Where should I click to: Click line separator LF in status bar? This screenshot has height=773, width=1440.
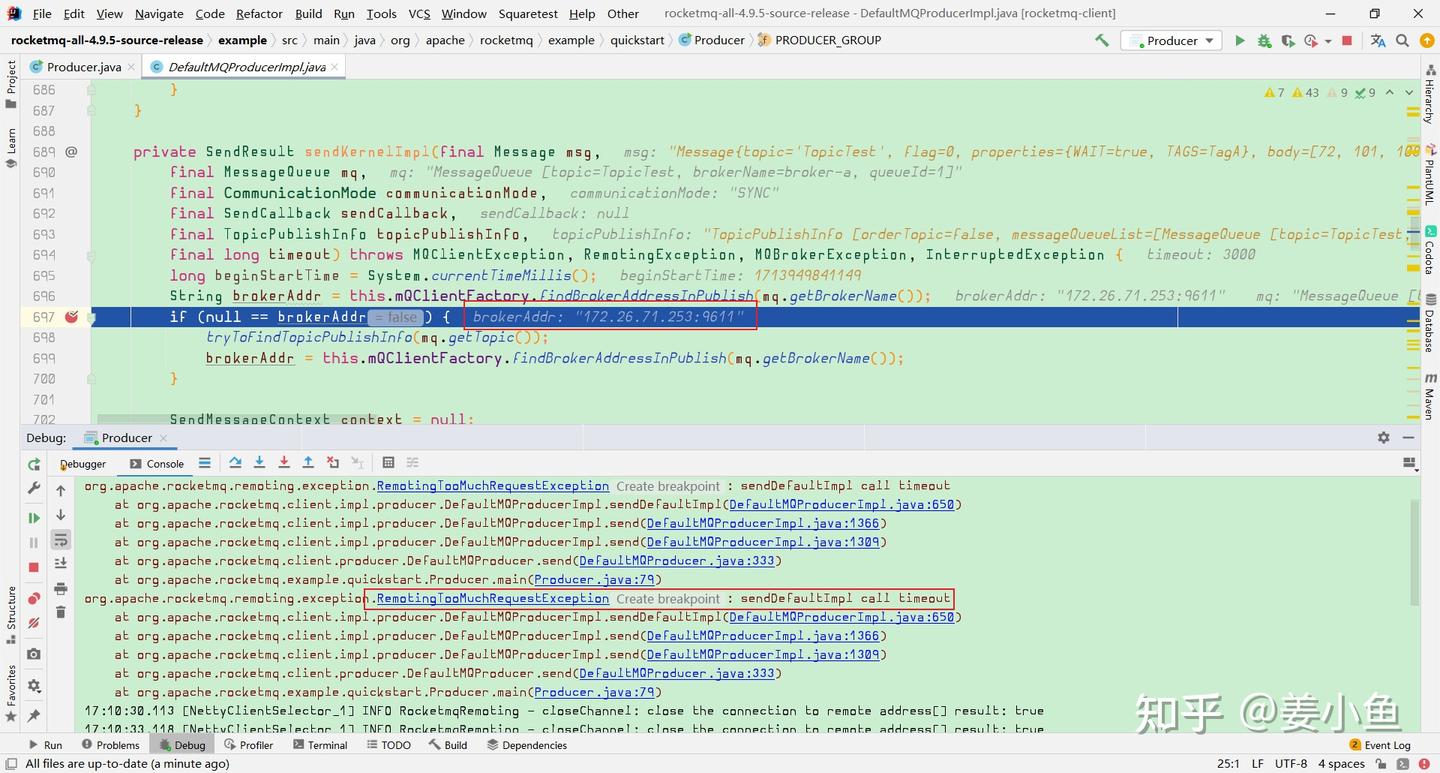pyautogui.click(x=1259, y=764)
